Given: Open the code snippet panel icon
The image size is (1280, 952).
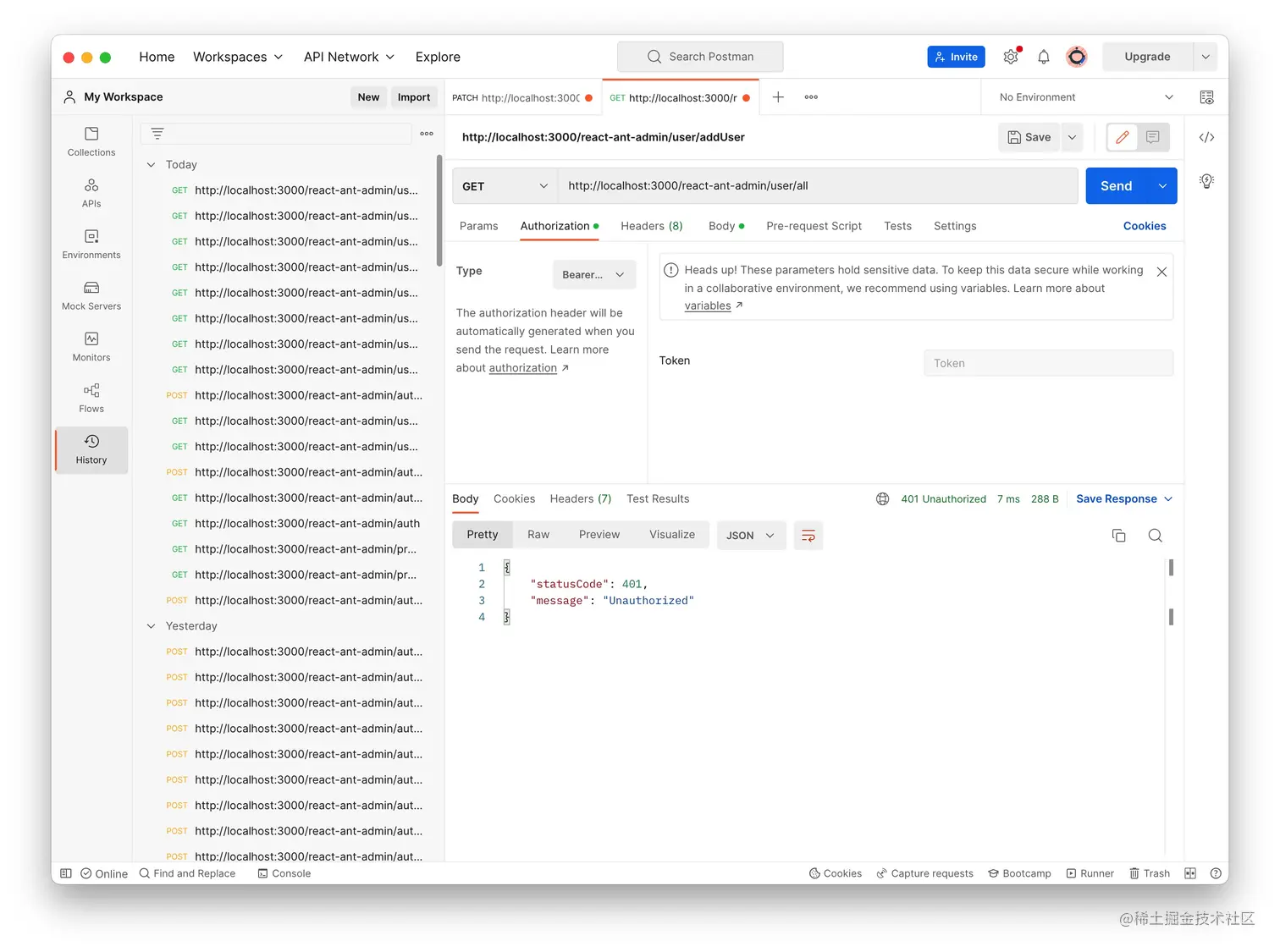Looking at the screenshot, I should [x=1207, y=137].
